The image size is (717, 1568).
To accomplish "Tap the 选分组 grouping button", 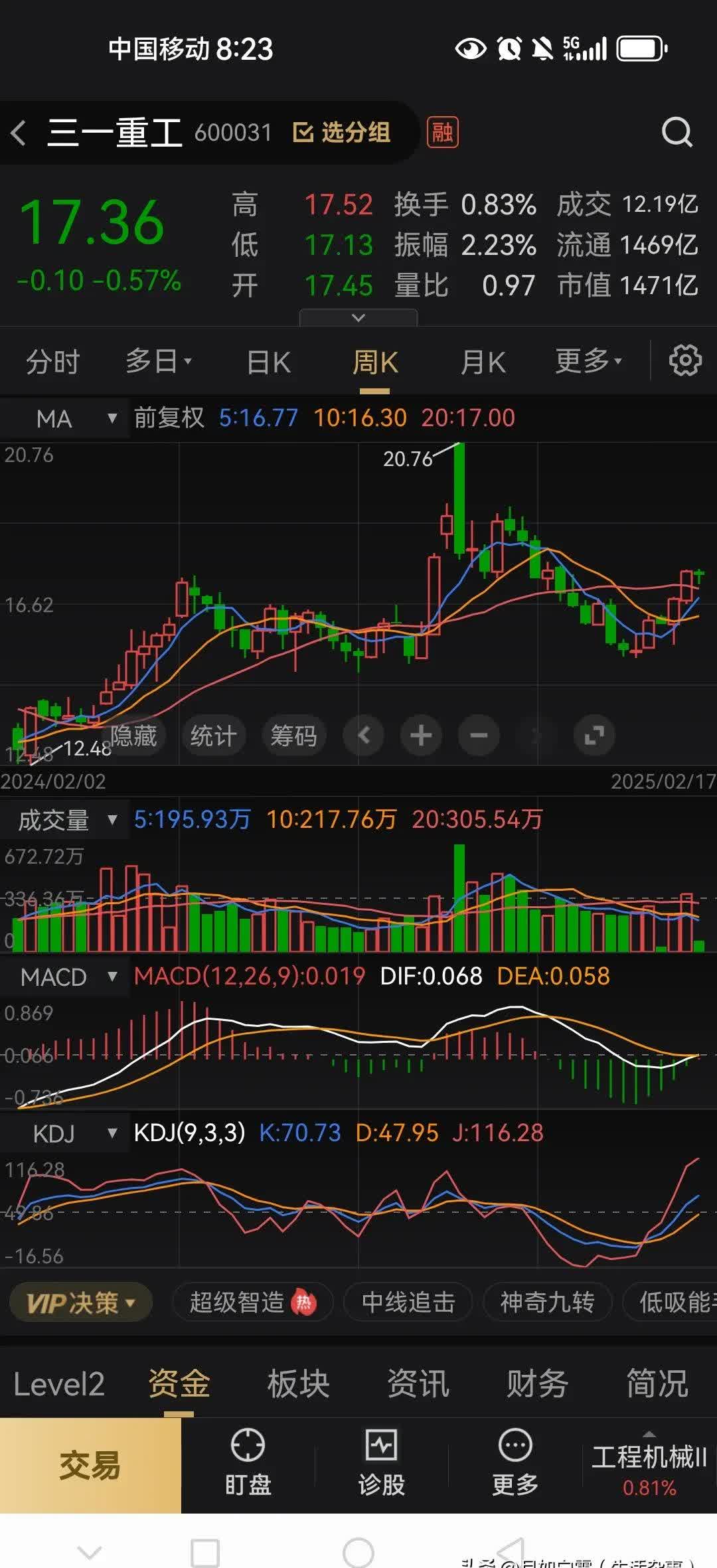I will point(341,132).
